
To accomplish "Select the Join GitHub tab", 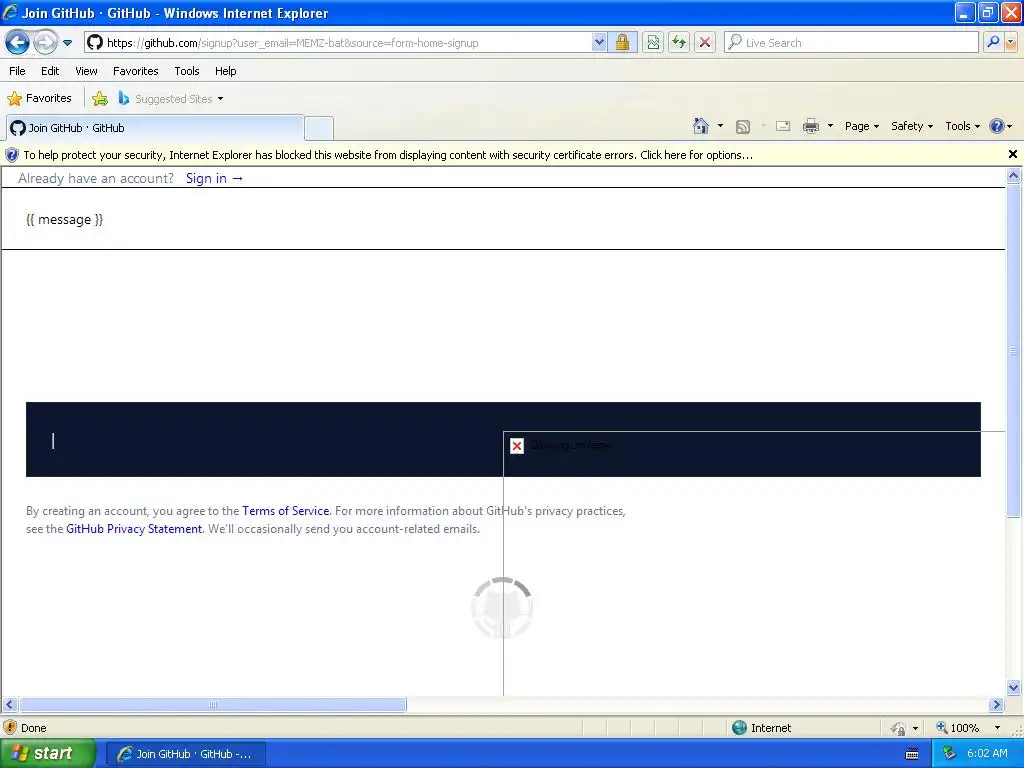I will [155, 128].
